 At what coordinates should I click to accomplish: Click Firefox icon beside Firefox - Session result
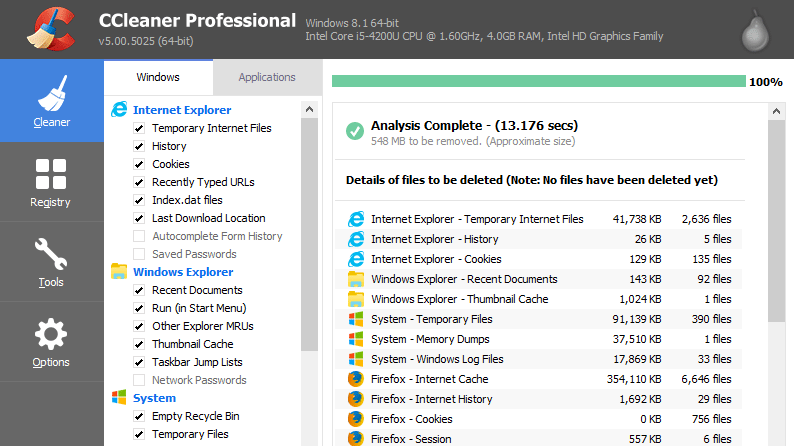[x=356, y=439]
